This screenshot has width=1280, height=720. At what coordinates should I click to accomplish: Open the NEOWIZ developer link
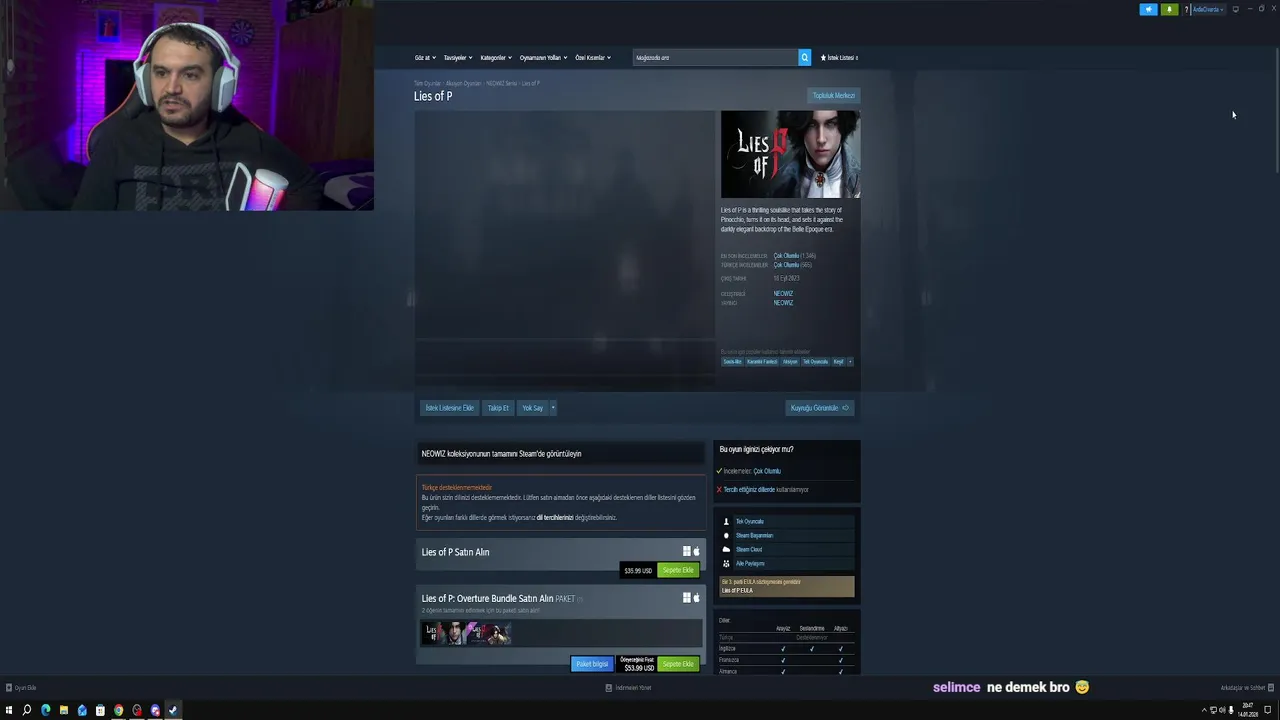point(783,294)
